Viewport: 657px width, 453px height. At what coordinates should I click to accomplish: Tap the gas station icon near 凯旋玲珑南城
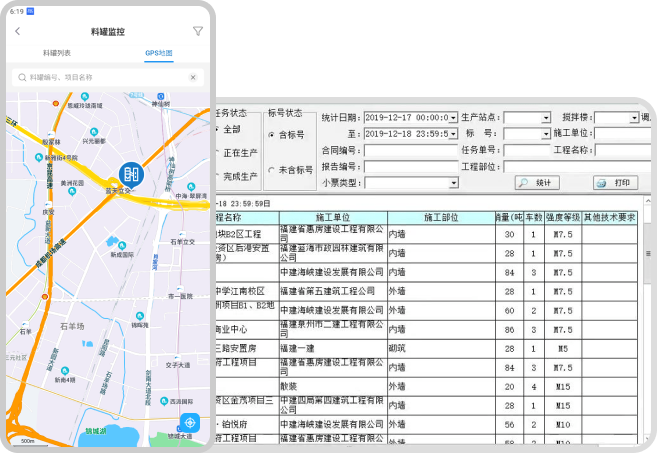coord(55,103)
